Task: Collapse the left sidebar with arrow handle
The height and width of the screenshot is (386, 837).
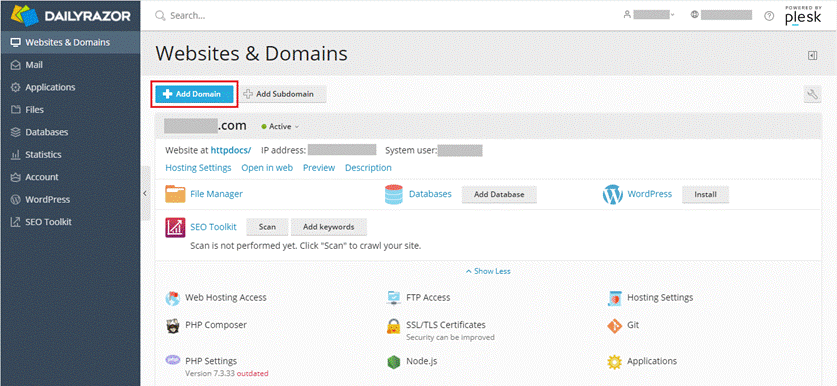Action: [145, 193]
